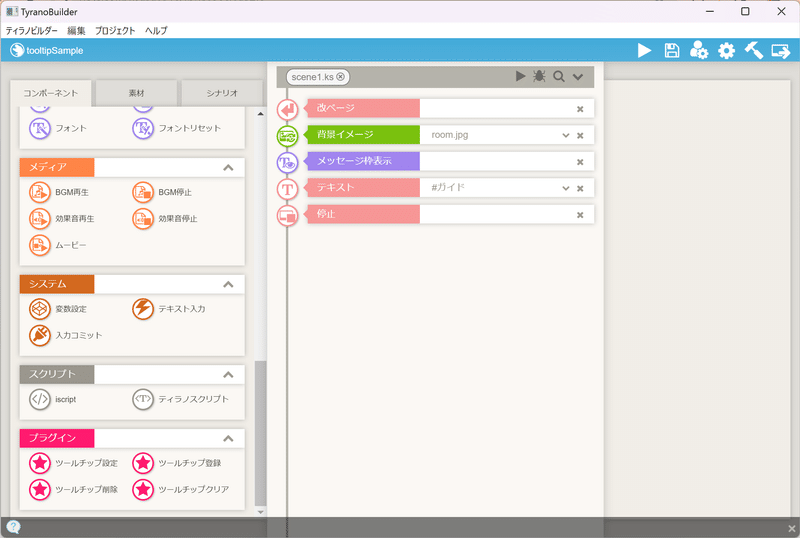The height and width of the screenshot is (538, 800).
Task: Open character management icon
Action: (698, 51)
